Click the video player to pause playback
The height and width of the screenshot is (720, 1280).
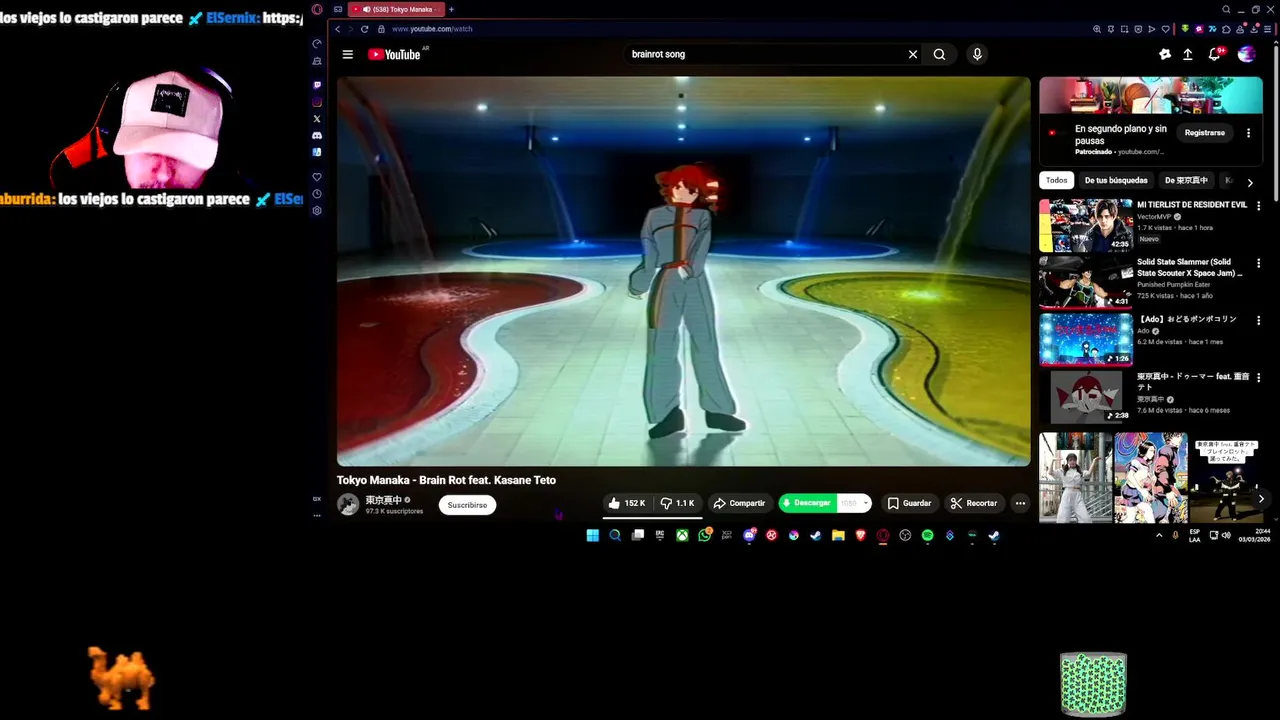click(683, 271)
